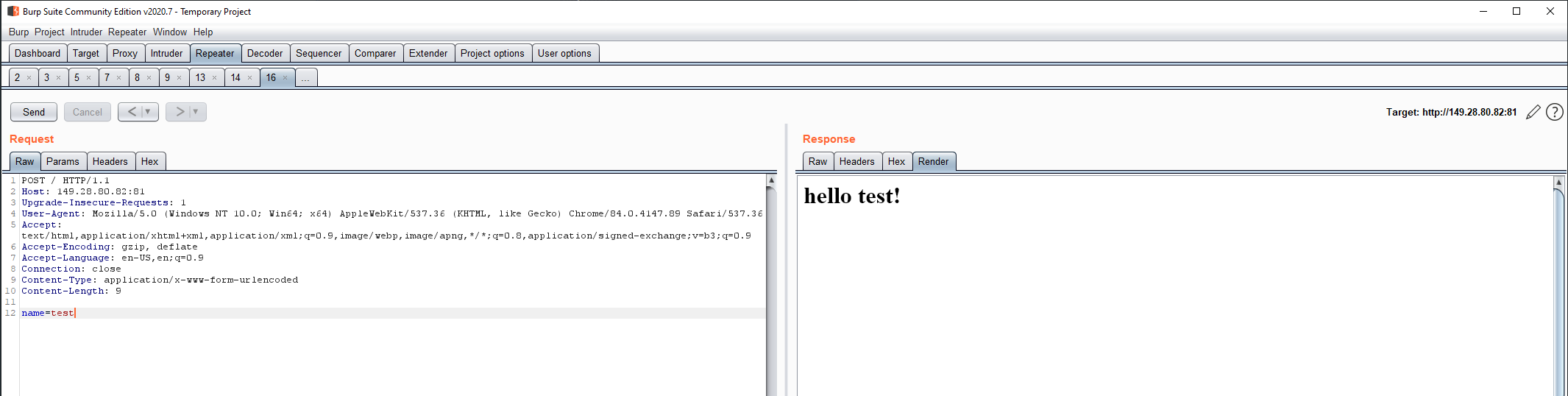1568x396 pixels.
Task: Switch to the Proxy tab
Action: 125,53
